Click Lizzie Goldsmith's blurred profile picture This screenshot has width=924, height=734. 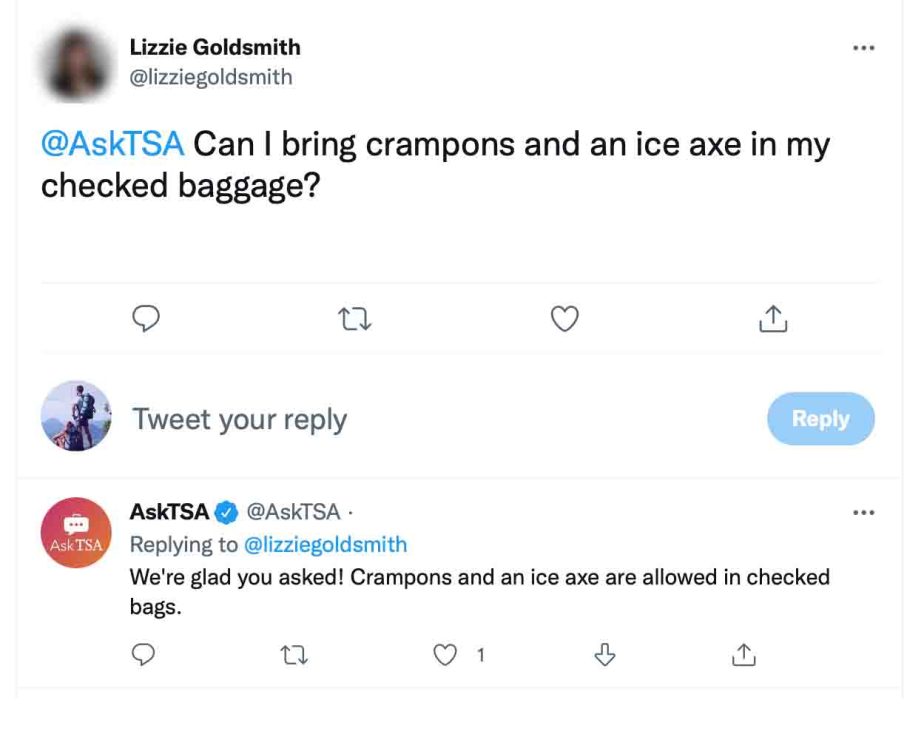click(76, 64)
